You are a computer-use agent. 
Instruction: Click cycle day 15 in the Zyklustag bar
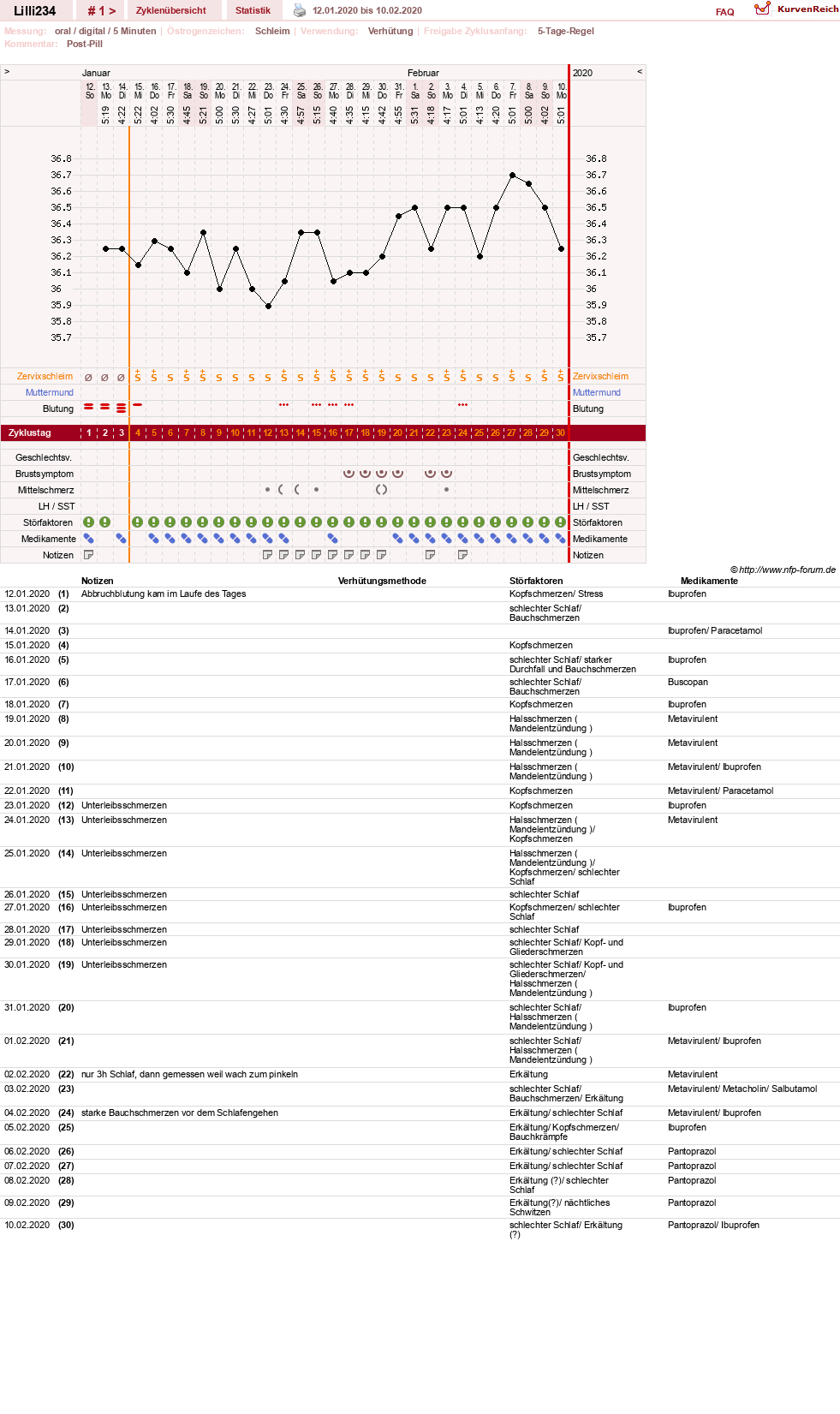pyautogui.click(x=316, y=433)
